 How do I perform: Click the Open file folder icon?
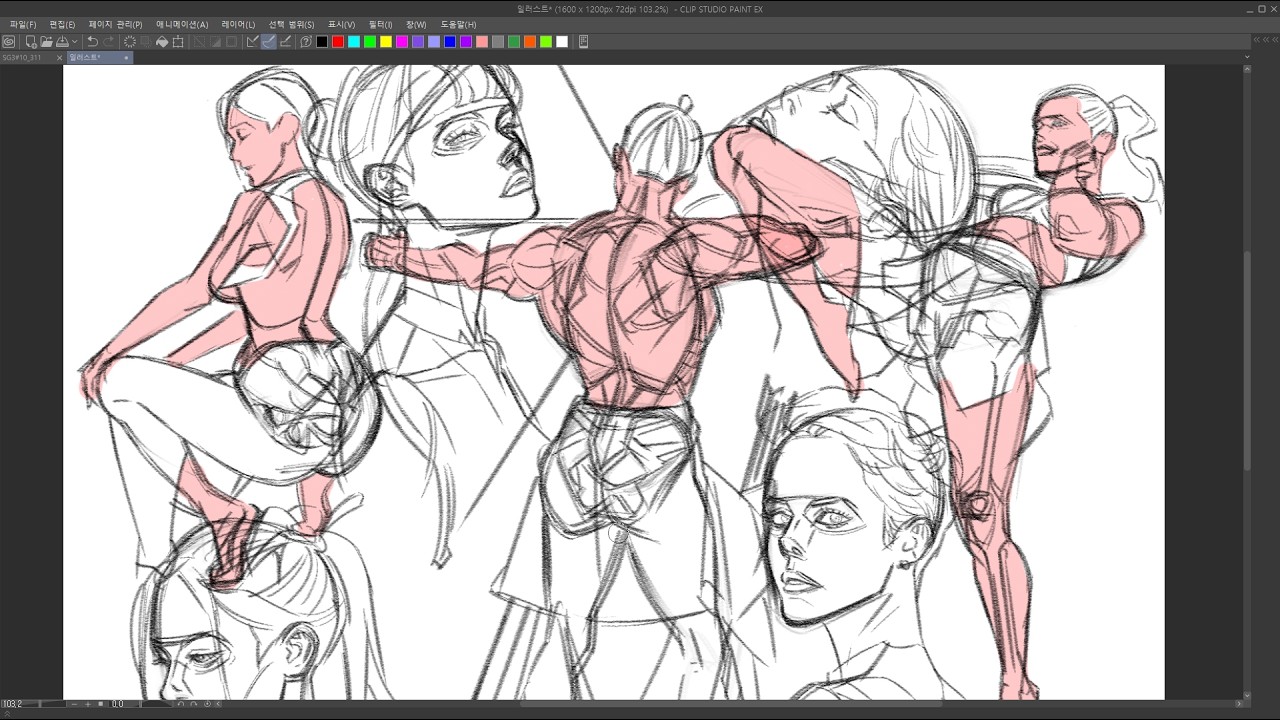pyautogui.click(x=46, y=41)
